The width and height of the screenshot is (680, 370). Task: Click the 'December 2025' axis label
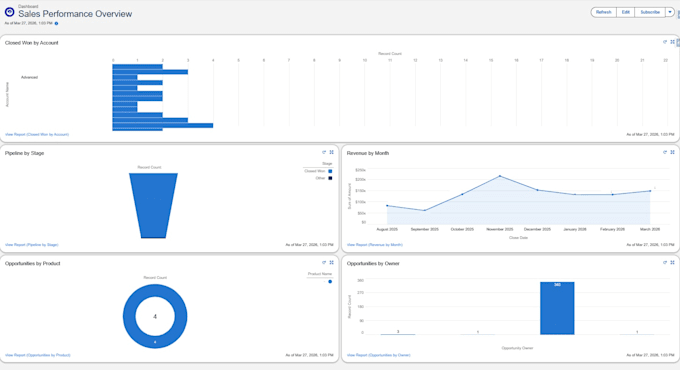(x=537, y=229)
